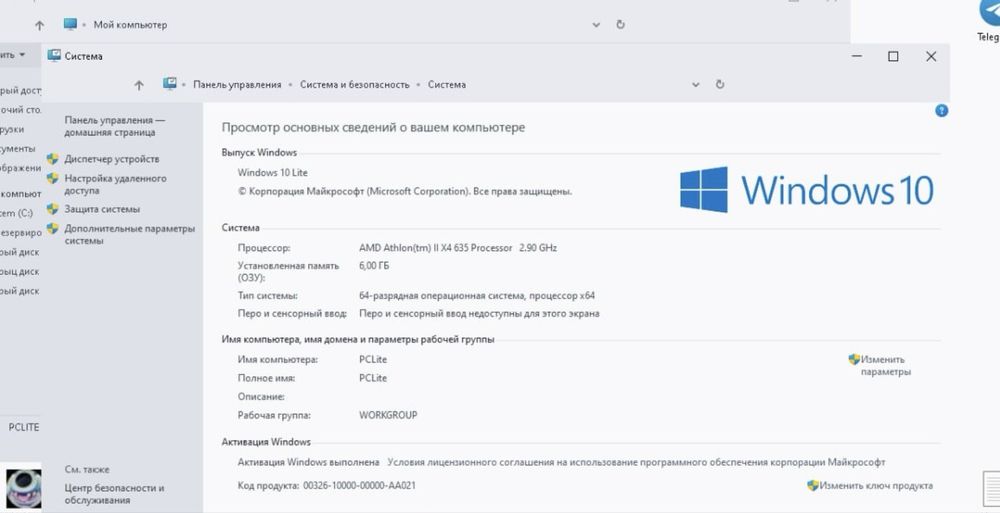The height and width of the screenshot is (513, 1000).
Task: Refresh the Мой компьютер window address bar
Action: (621, 25)
